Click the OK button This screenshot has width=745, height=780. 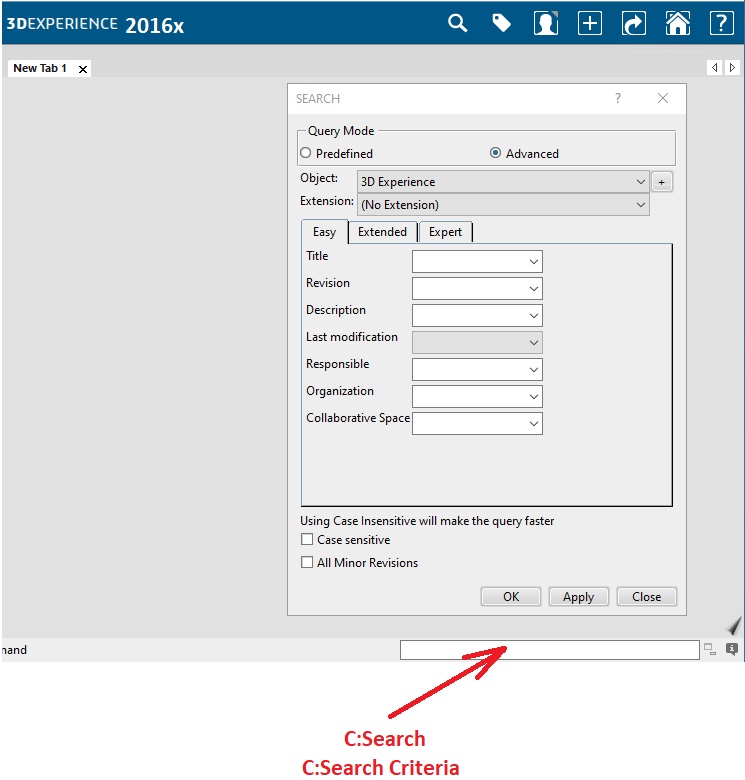511,596
